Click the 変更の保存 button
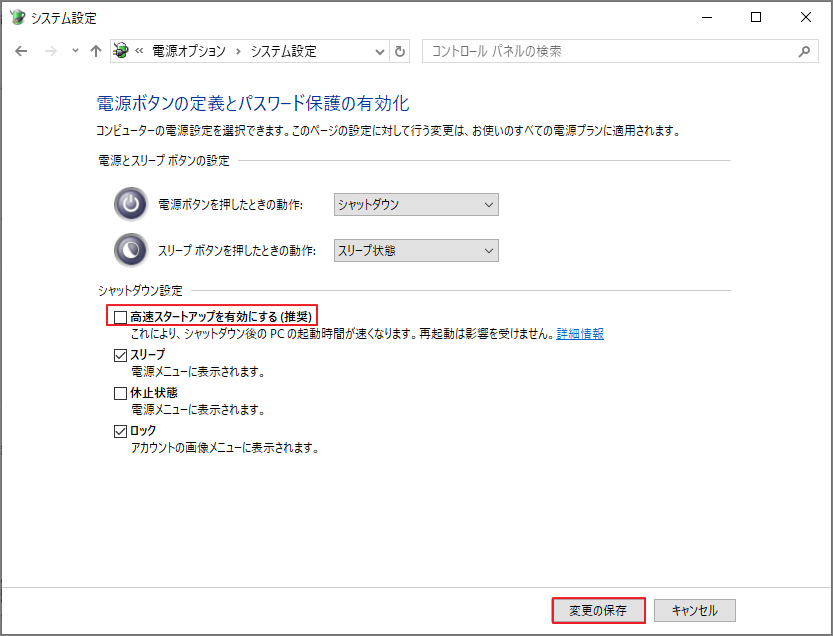This screenshot has width=833, height=636. 600,610
